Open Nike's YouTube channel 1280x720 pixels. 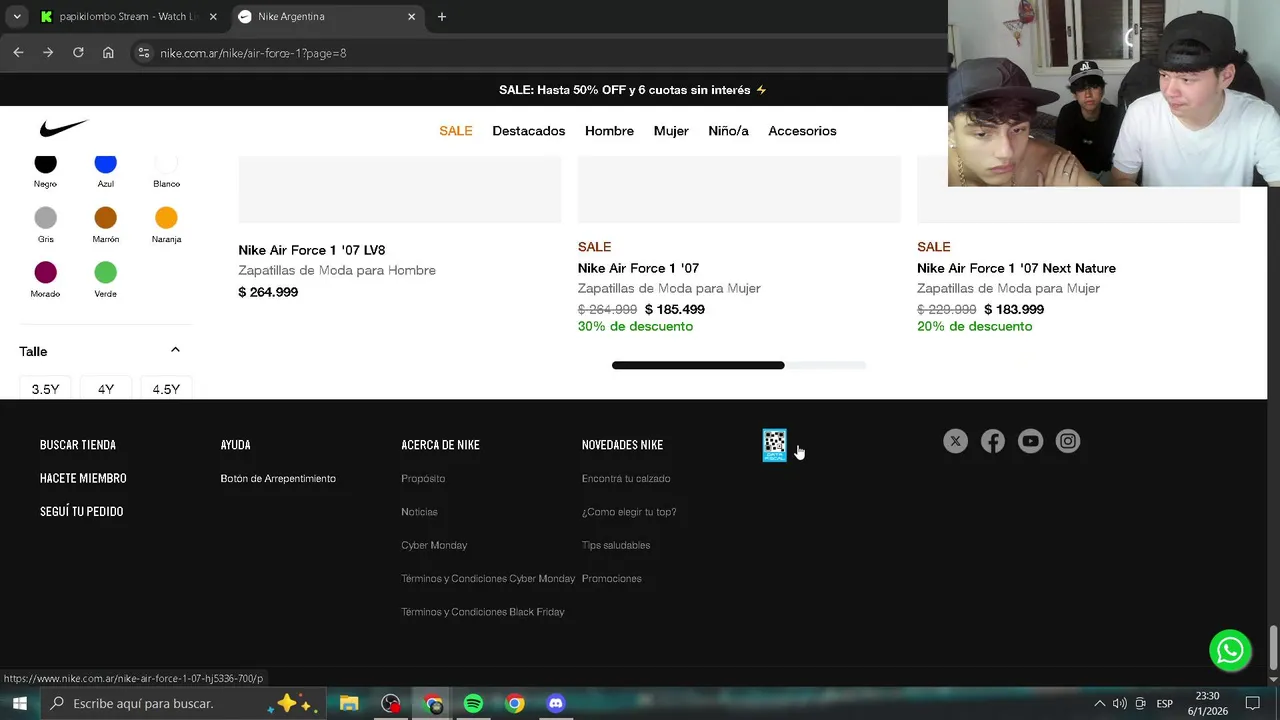tap(1030, 441)
